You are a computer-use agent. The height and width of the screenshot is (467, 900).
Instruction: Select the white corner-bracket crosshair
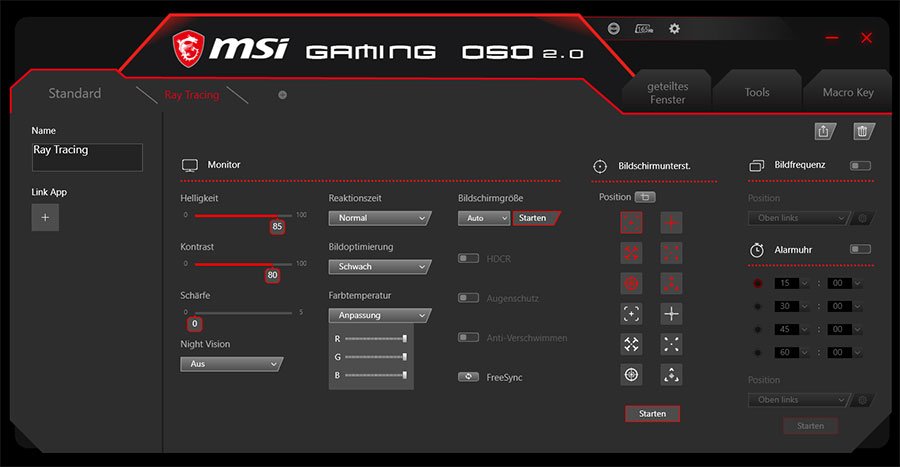[x=631, y=314]
